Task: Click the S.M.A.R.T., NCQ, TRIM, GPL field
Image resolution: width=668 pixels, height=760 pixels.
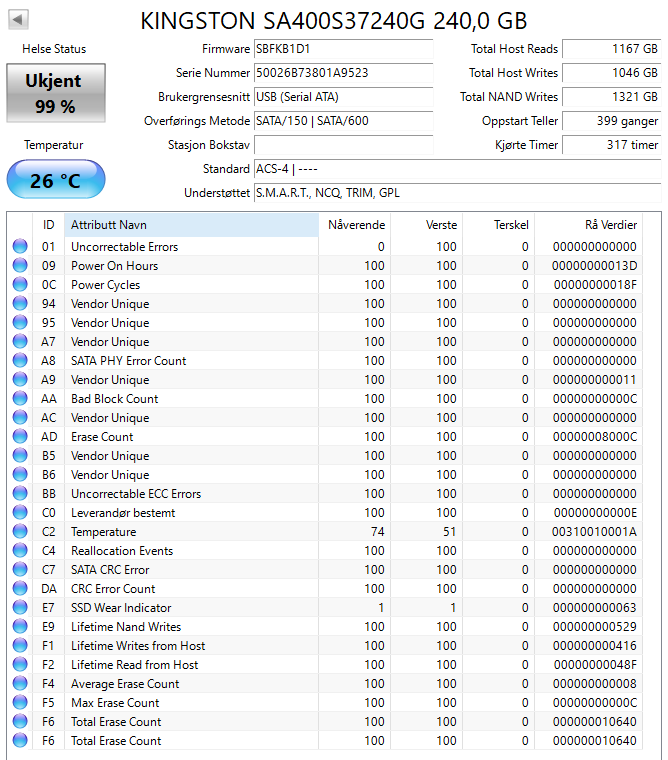Action: (457, 193)
